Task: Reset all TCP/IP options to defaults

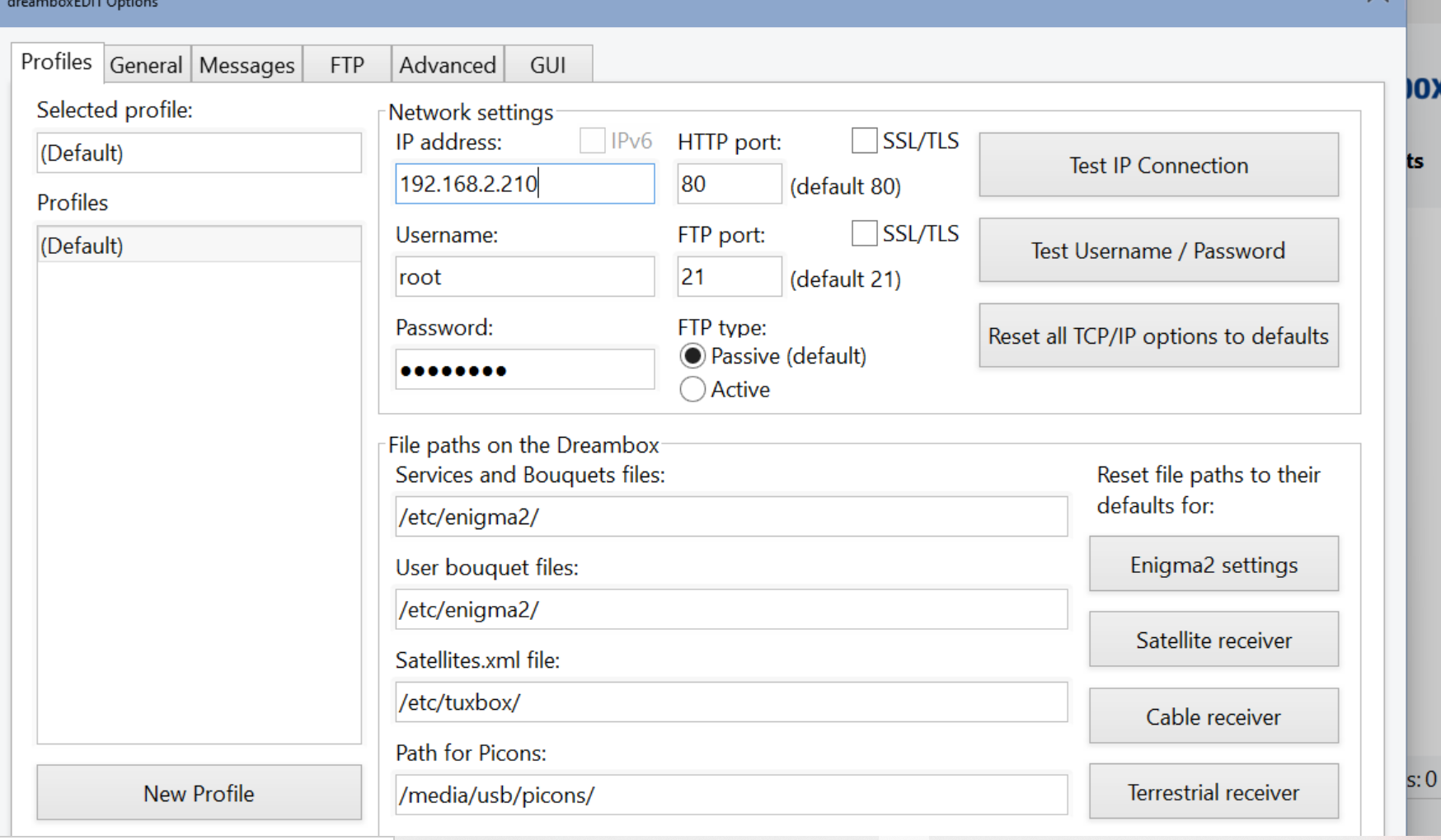Action: [x=1158, y=336]
